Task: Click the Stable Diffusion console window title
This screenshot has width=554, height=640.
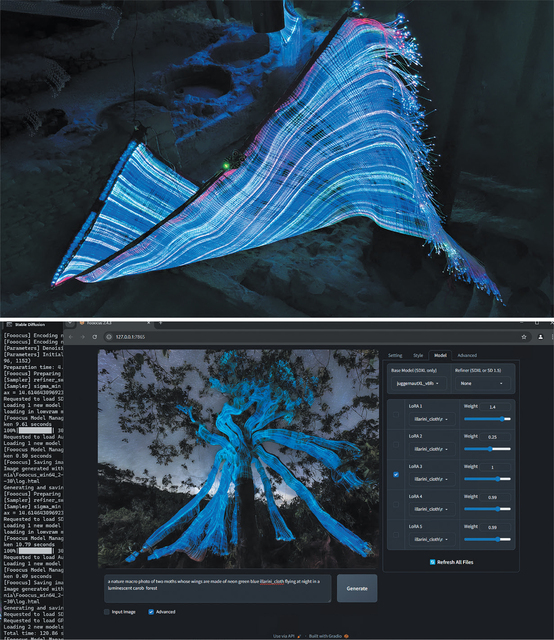Action: (x=30, y=324)
